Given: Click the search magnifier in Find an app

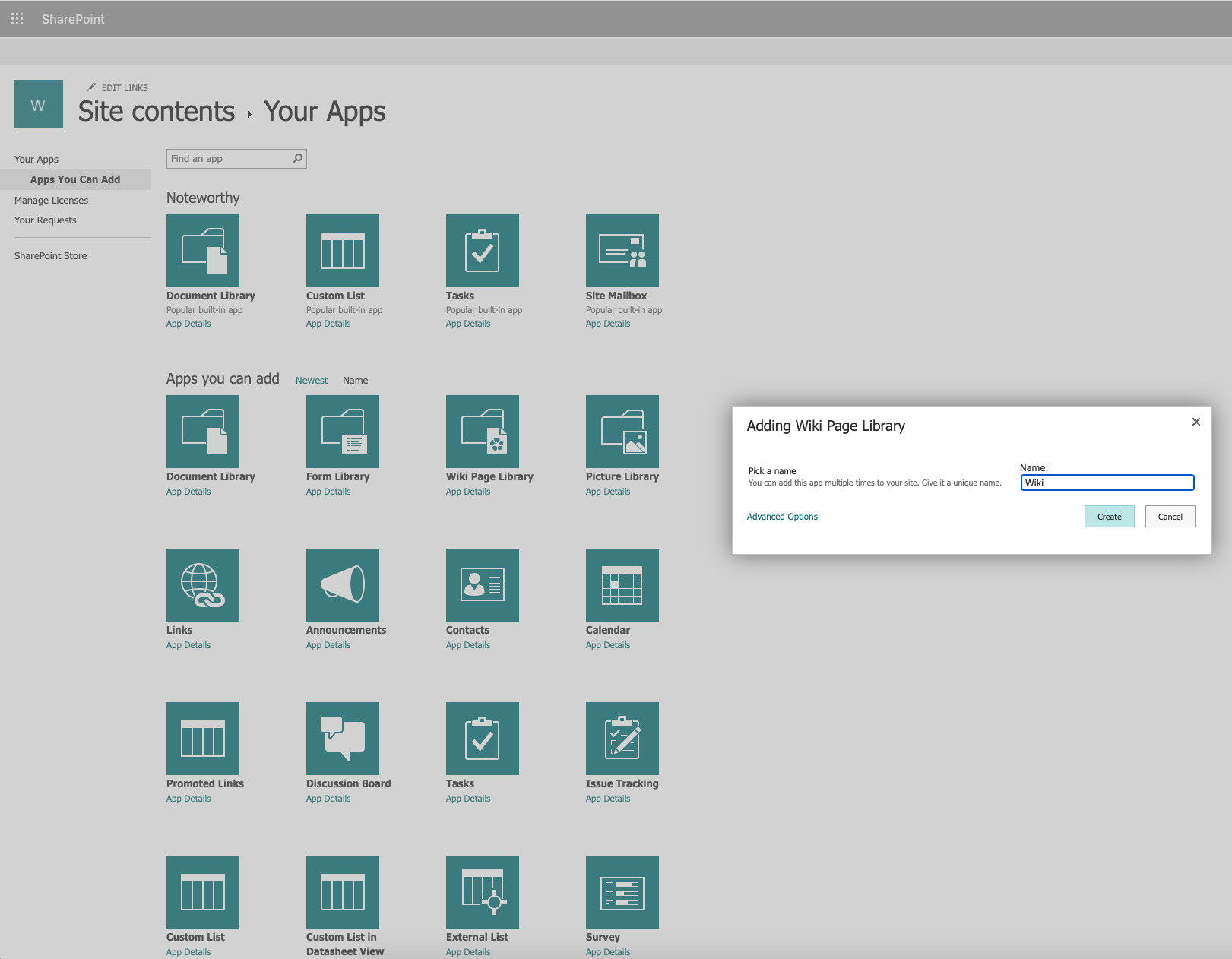Looking at the screenshot, I should [297, 159].
